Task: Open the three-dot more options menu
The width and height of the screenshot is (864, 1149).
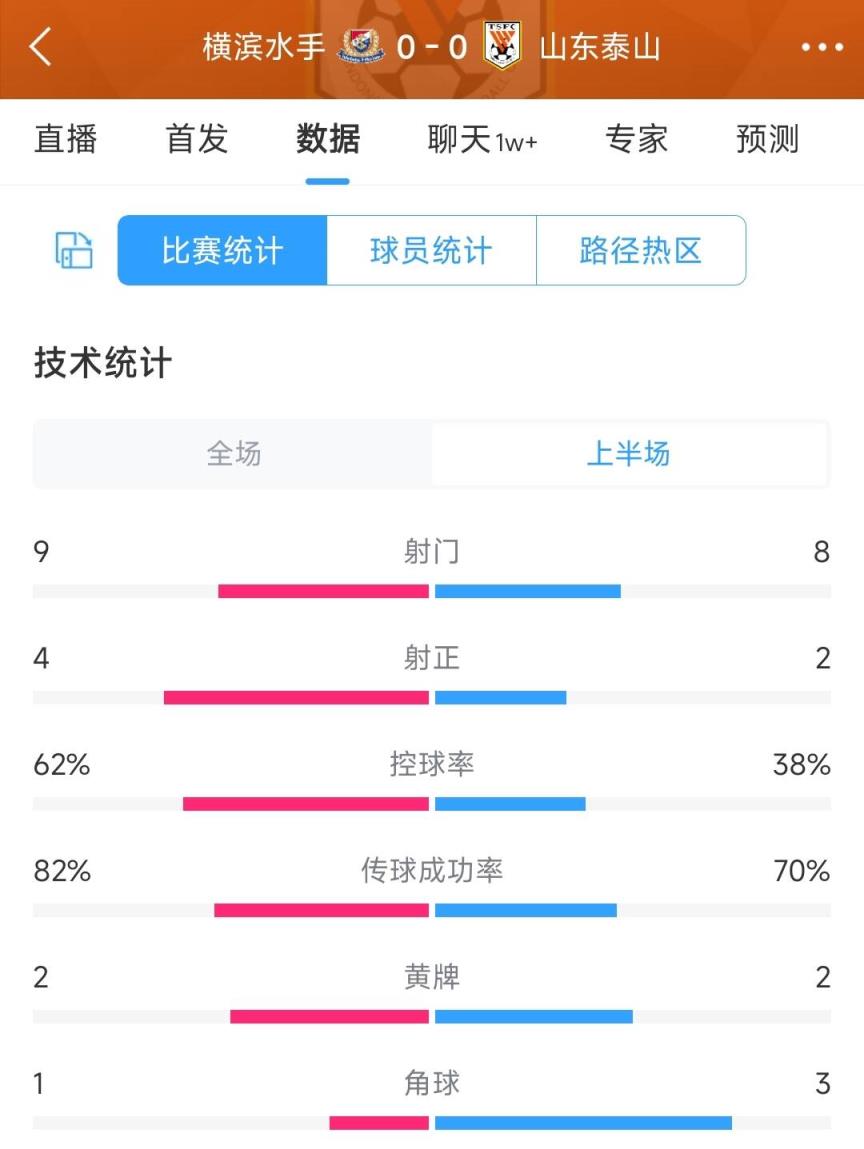Action: click(x=822, y=47)
